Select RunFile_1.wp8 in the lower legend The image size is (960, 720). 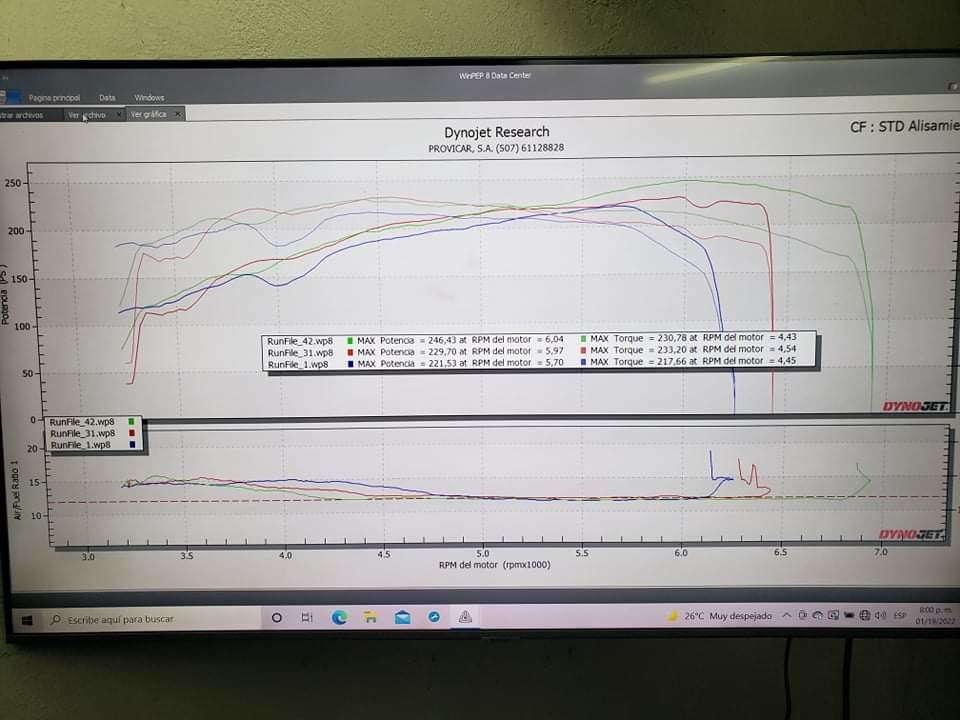pyautogui.click(x=81, y=445)
